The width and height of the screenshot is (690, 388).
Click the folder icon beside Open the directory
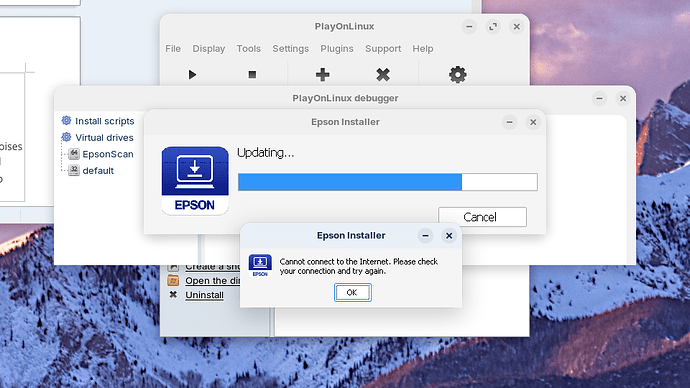[173, 280]
